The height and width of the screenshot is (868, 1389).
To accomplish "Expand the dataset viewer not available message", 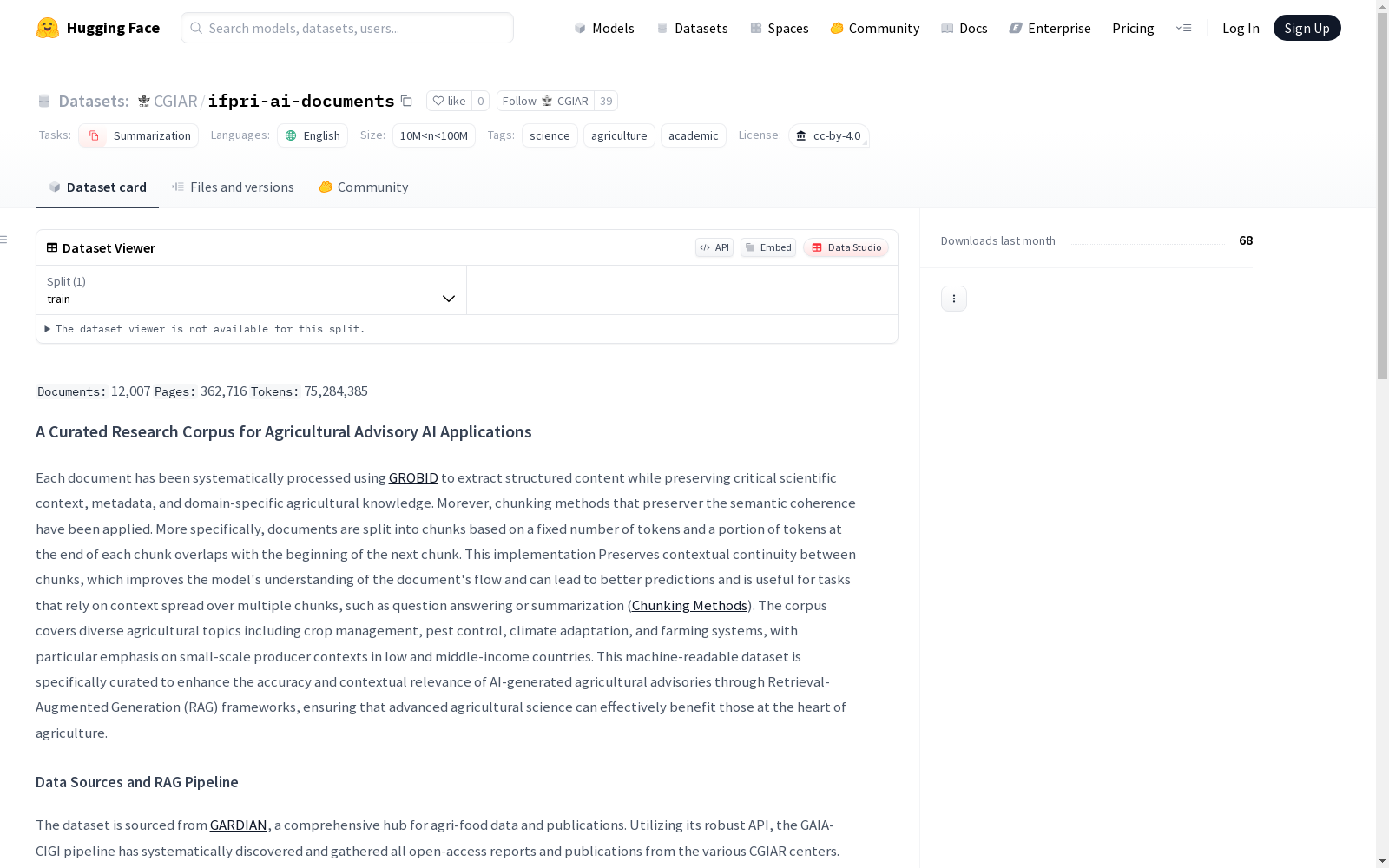I will point(205,329).
